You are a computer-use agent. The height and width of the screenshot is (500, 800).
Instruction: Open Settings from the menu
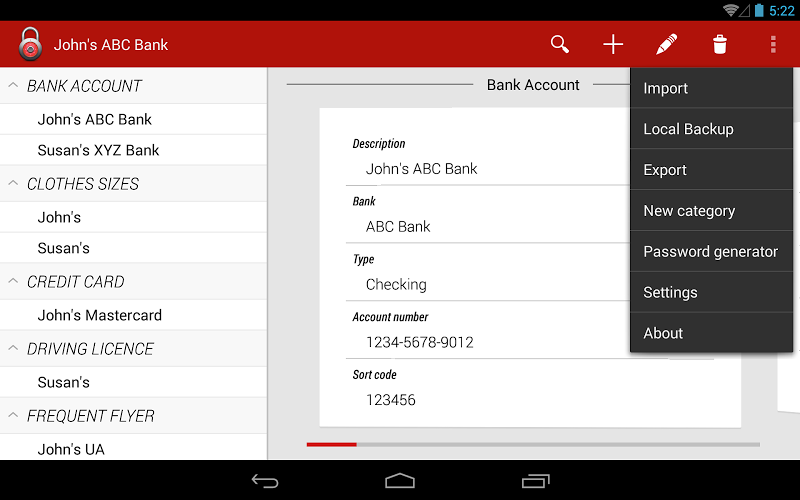(x=711, y=292)
